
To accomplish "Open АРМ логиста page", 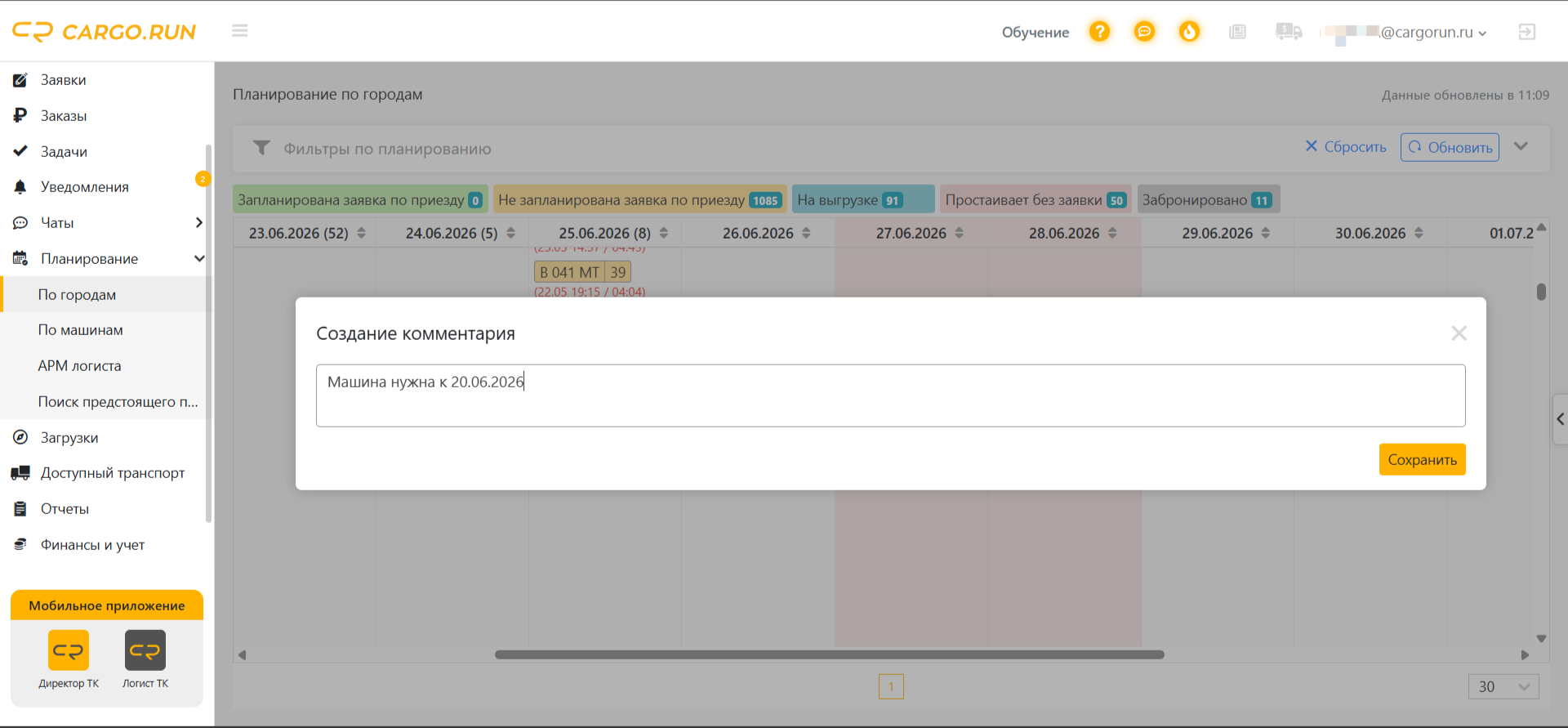I will pyautogui.click(x=79, y=366).
